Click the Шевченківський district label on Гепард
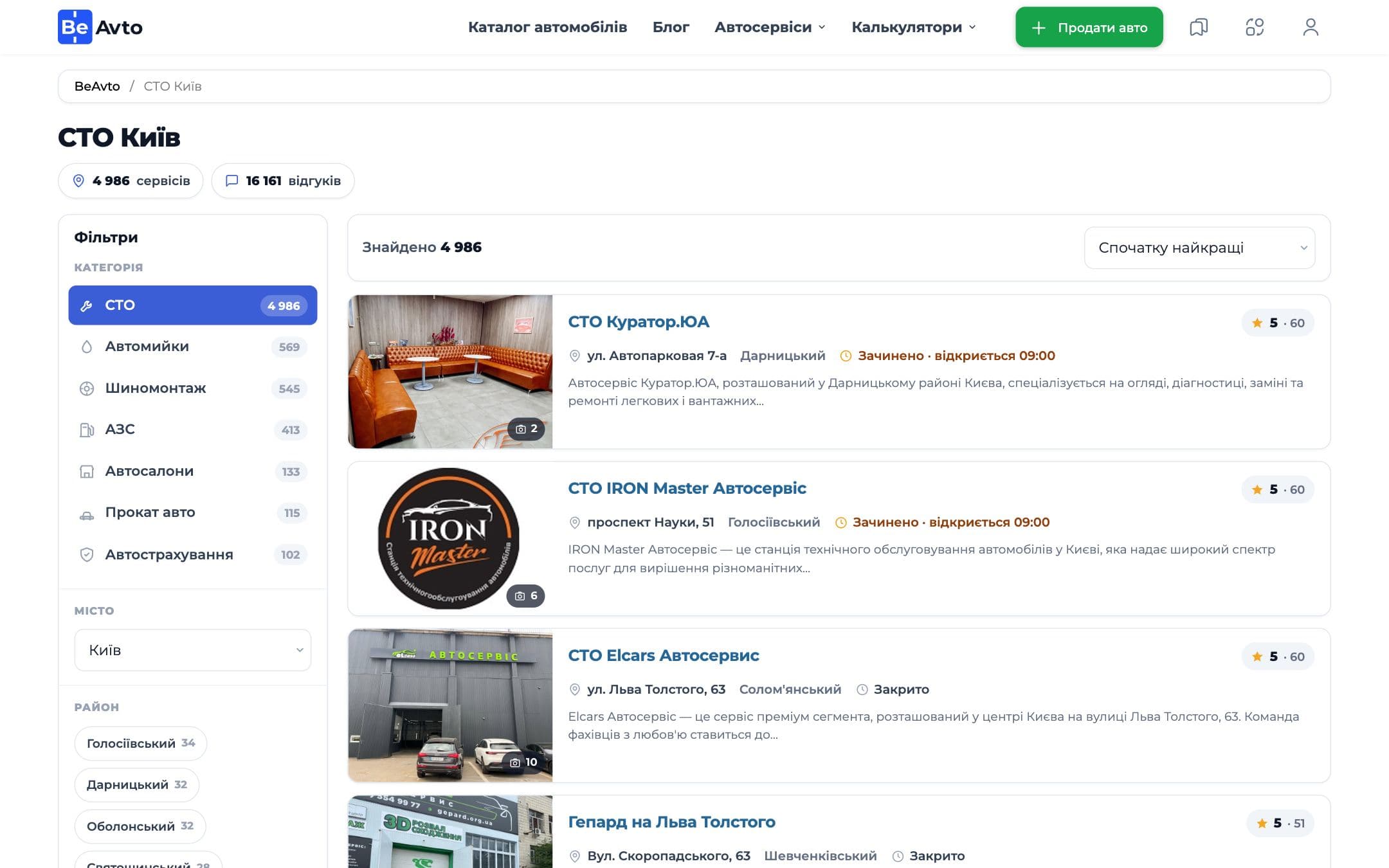1389x868 pixels. (820, 856)
